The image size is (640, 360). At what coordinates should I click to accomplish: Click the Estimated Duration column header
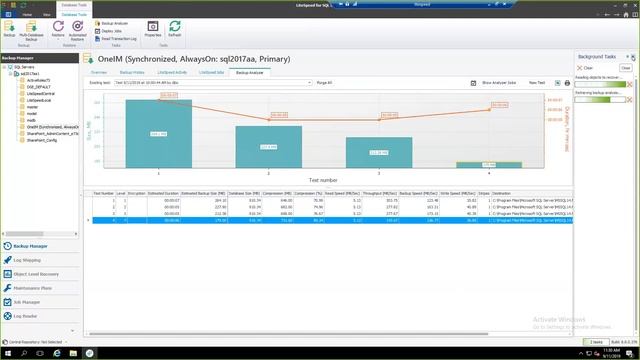pos(163,193)
